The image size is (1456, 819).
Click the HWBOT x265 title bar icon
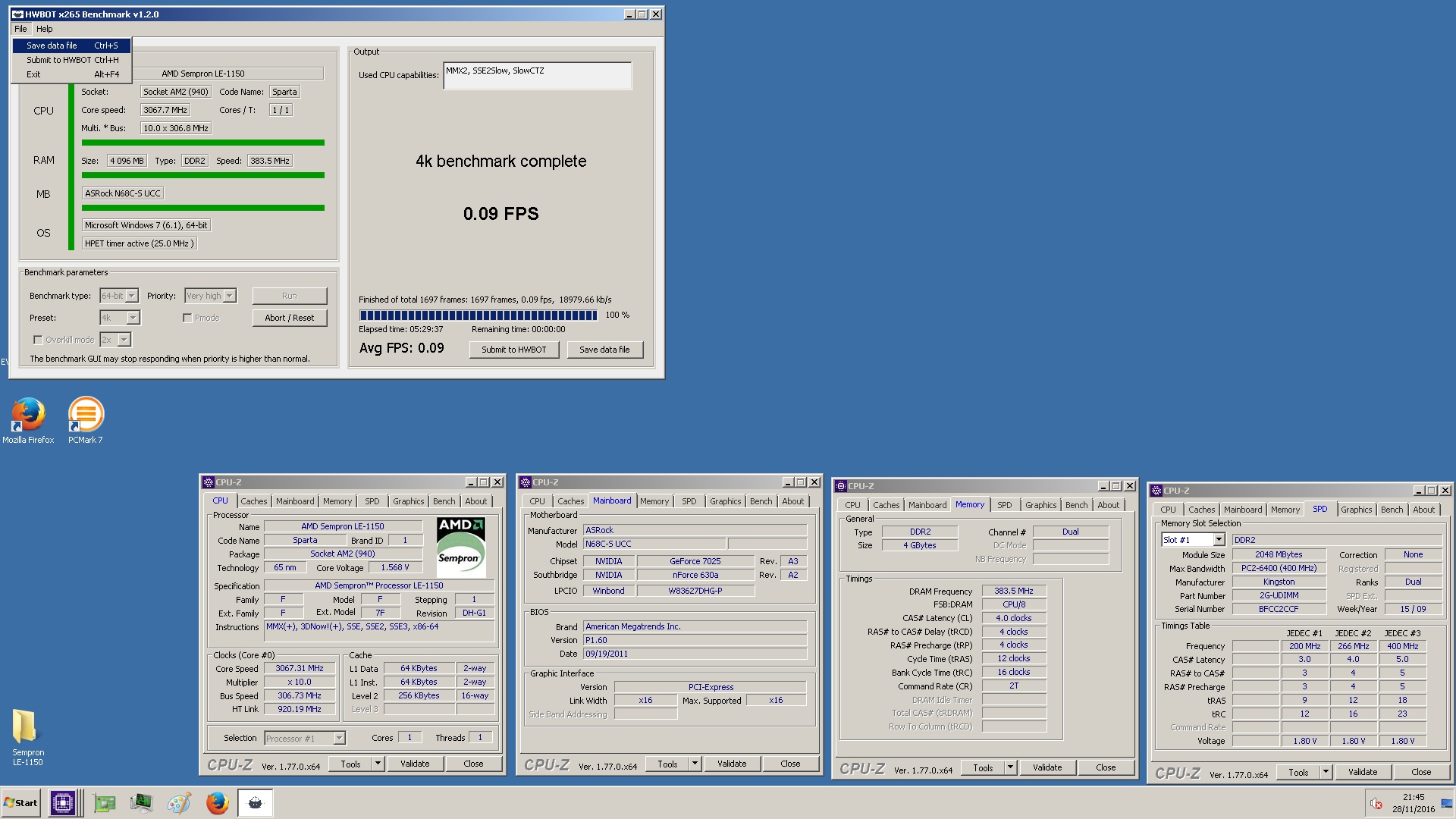pos(17,14)
